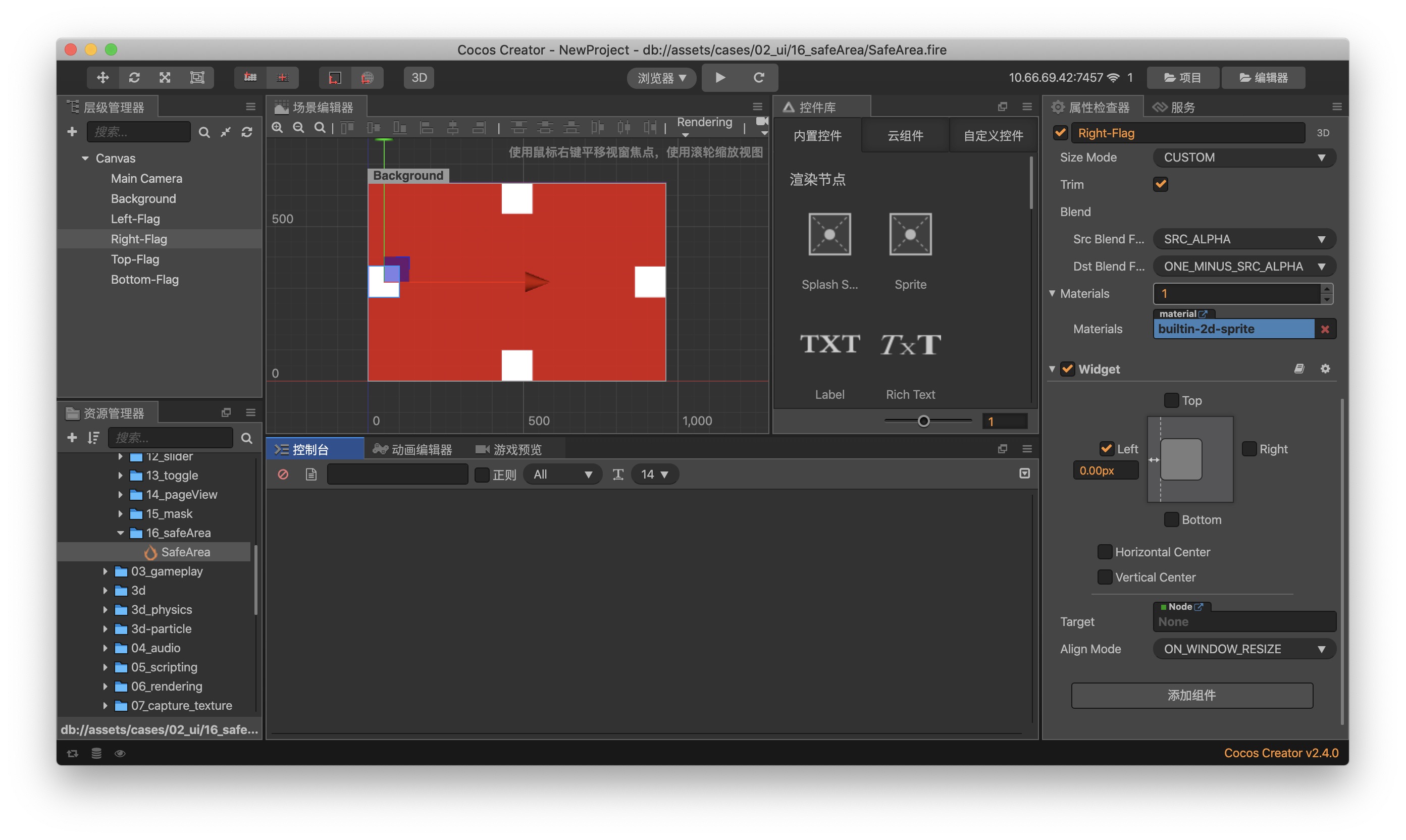This screenshot has height=840, width=1406.
Task: Click the Play preview button
Action: pos(720,78)
